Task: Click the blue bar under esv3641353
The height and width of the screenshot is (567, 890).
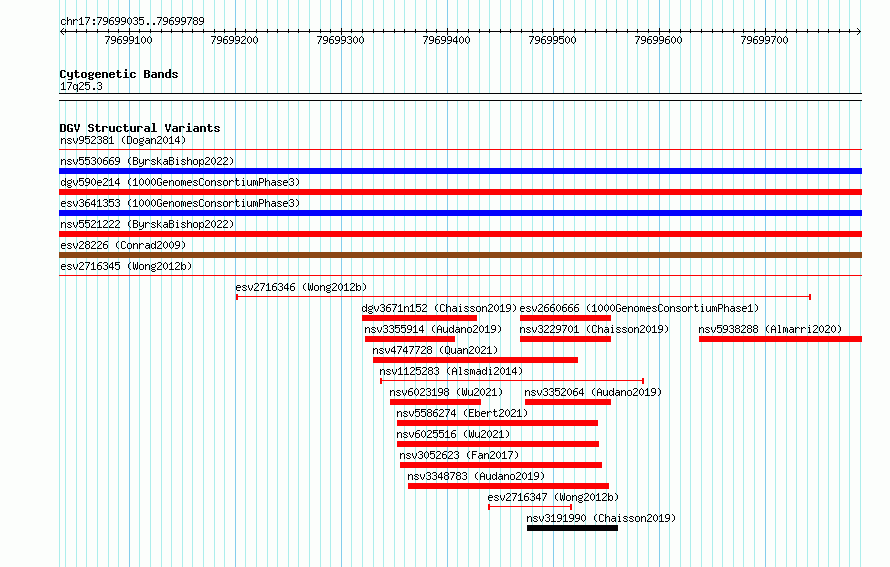Action: tap(460, 213)
